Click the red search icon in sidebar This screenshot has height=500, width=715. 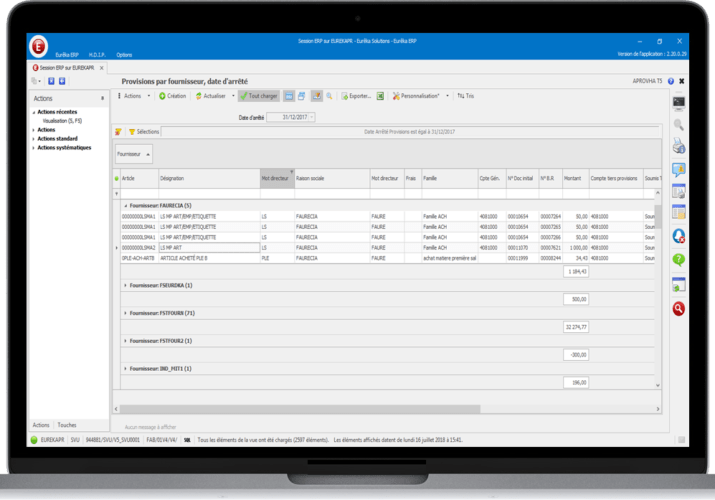(x=679, y=309)
